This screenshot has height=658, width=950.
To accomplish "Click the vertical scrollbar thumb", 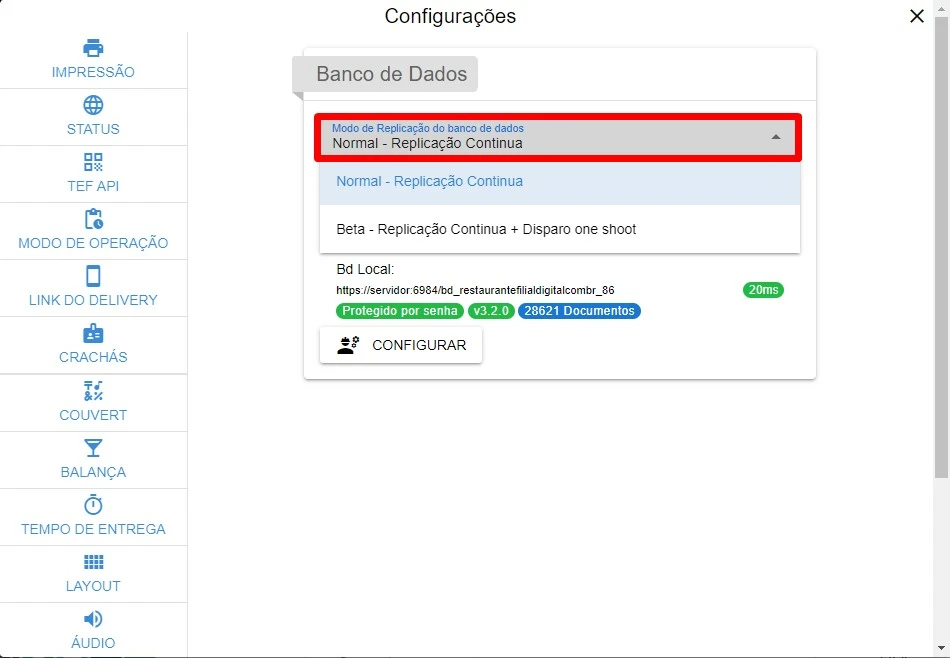I will [941, 248].
